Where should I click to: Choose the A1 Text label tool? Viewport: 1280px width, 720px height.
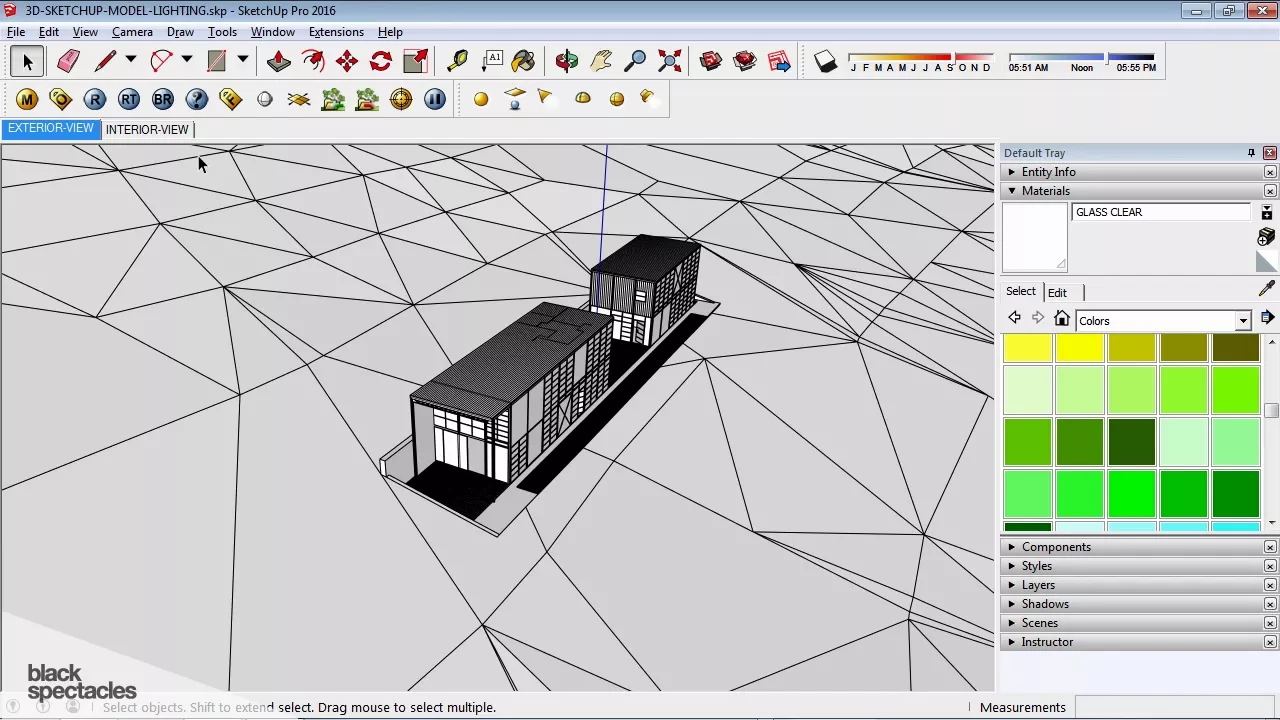point(492,61)
